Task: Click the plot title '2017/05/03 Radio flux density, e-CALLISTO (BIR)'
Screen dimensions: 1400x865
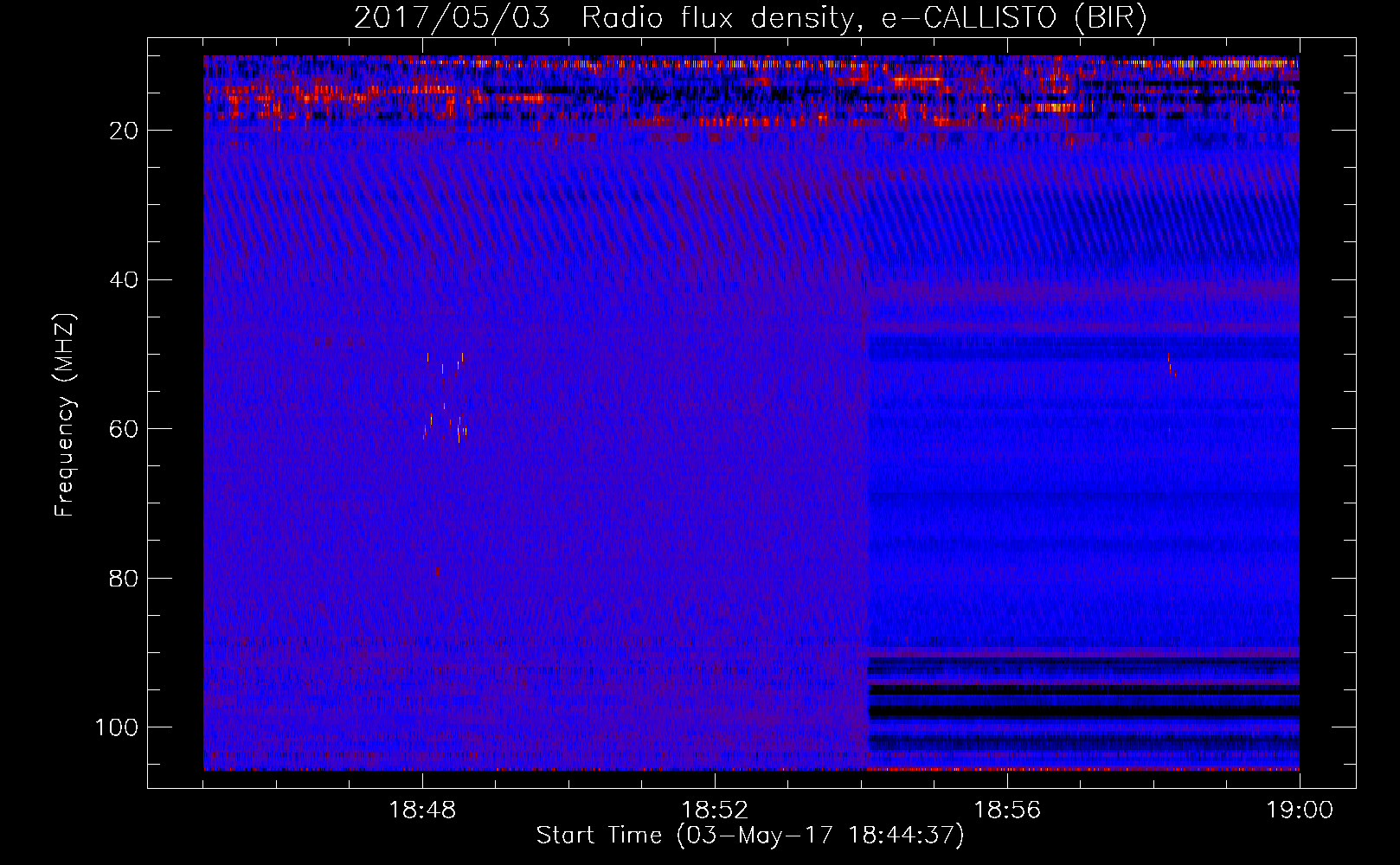Action: (750, 18)
